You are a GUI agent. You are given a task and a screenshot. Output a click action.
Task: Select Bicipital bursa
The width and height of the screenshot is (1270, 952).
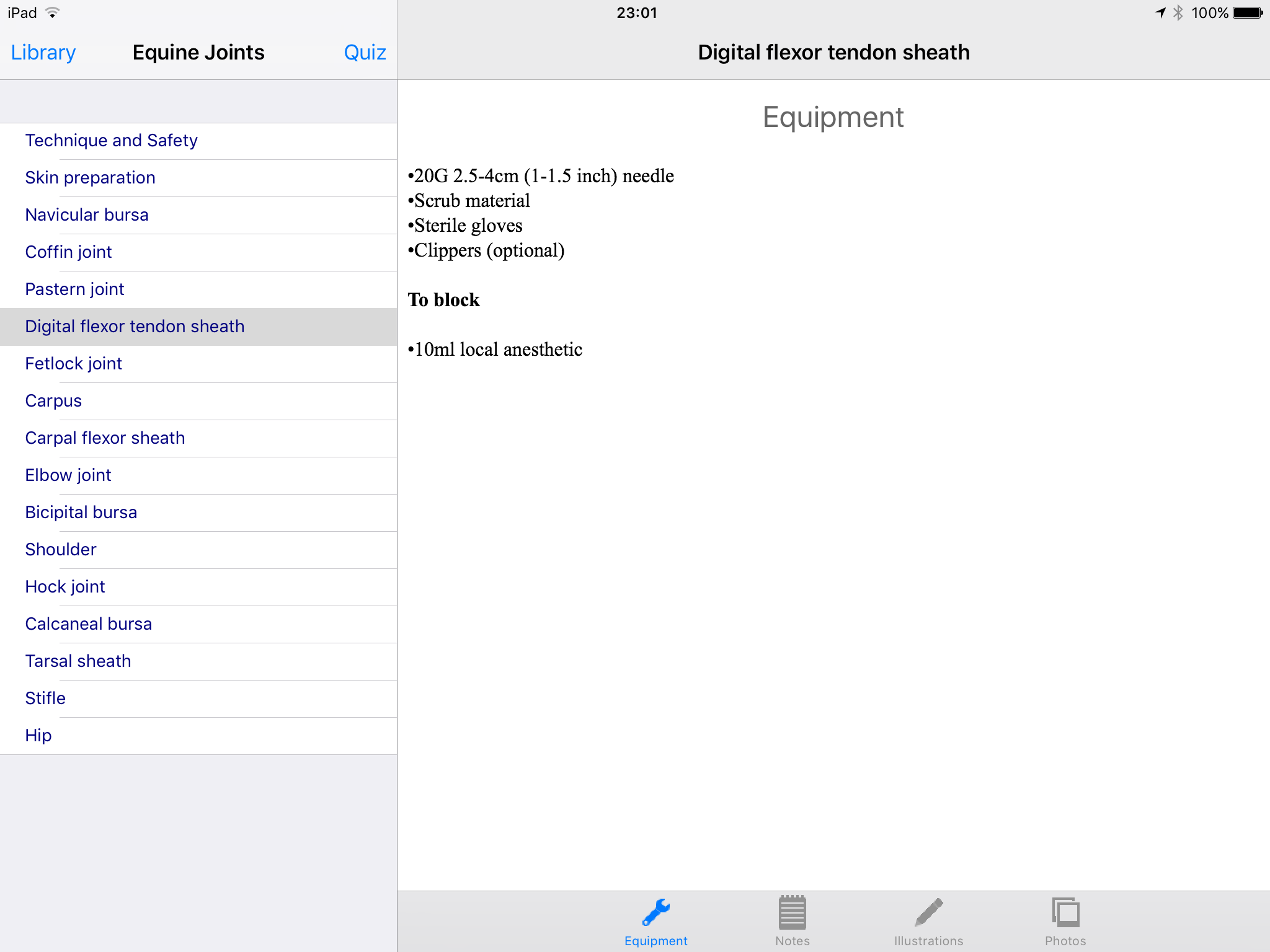click(198, 513)
